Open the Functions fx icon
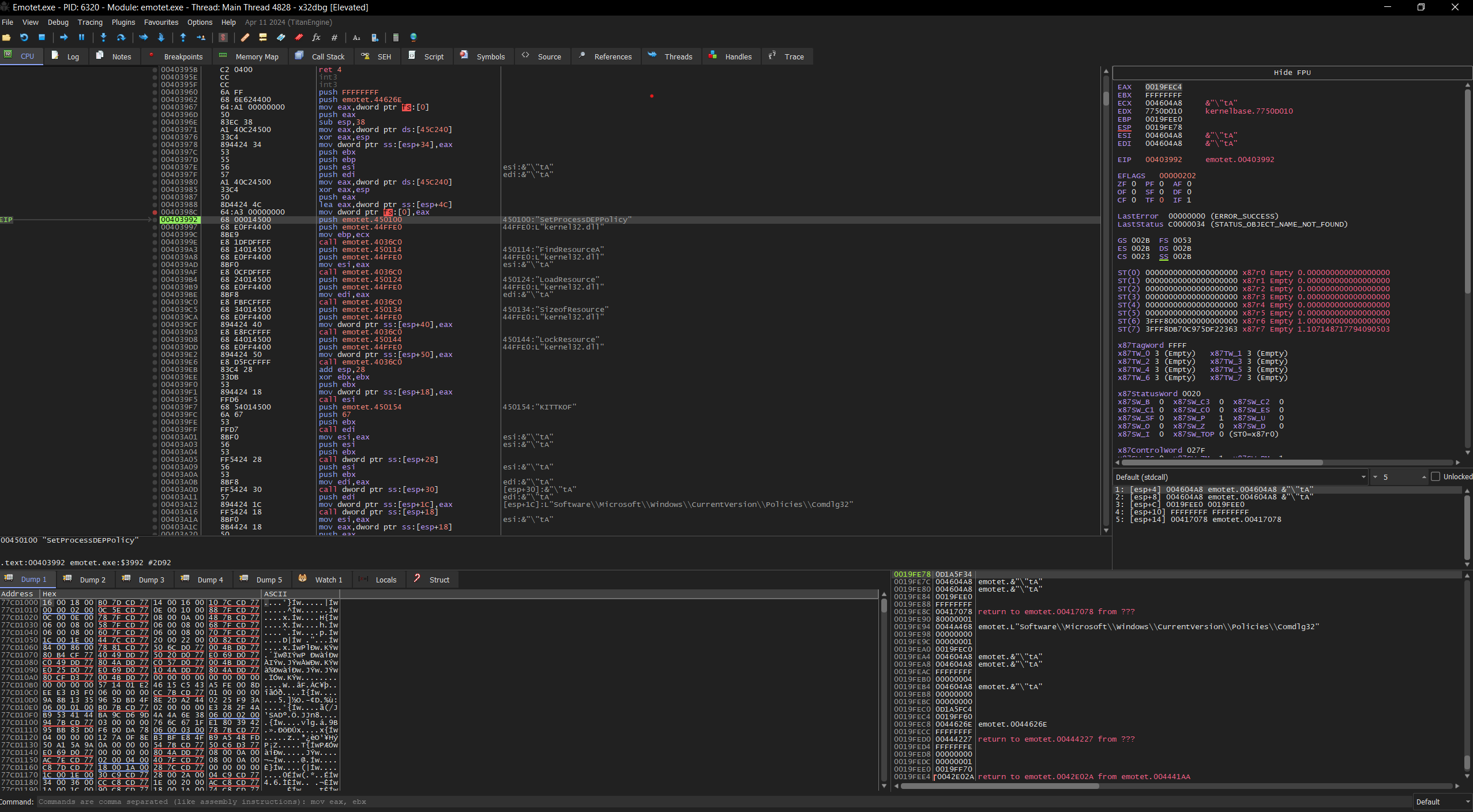The image size is (1473, 812). (x=316, y=37)
